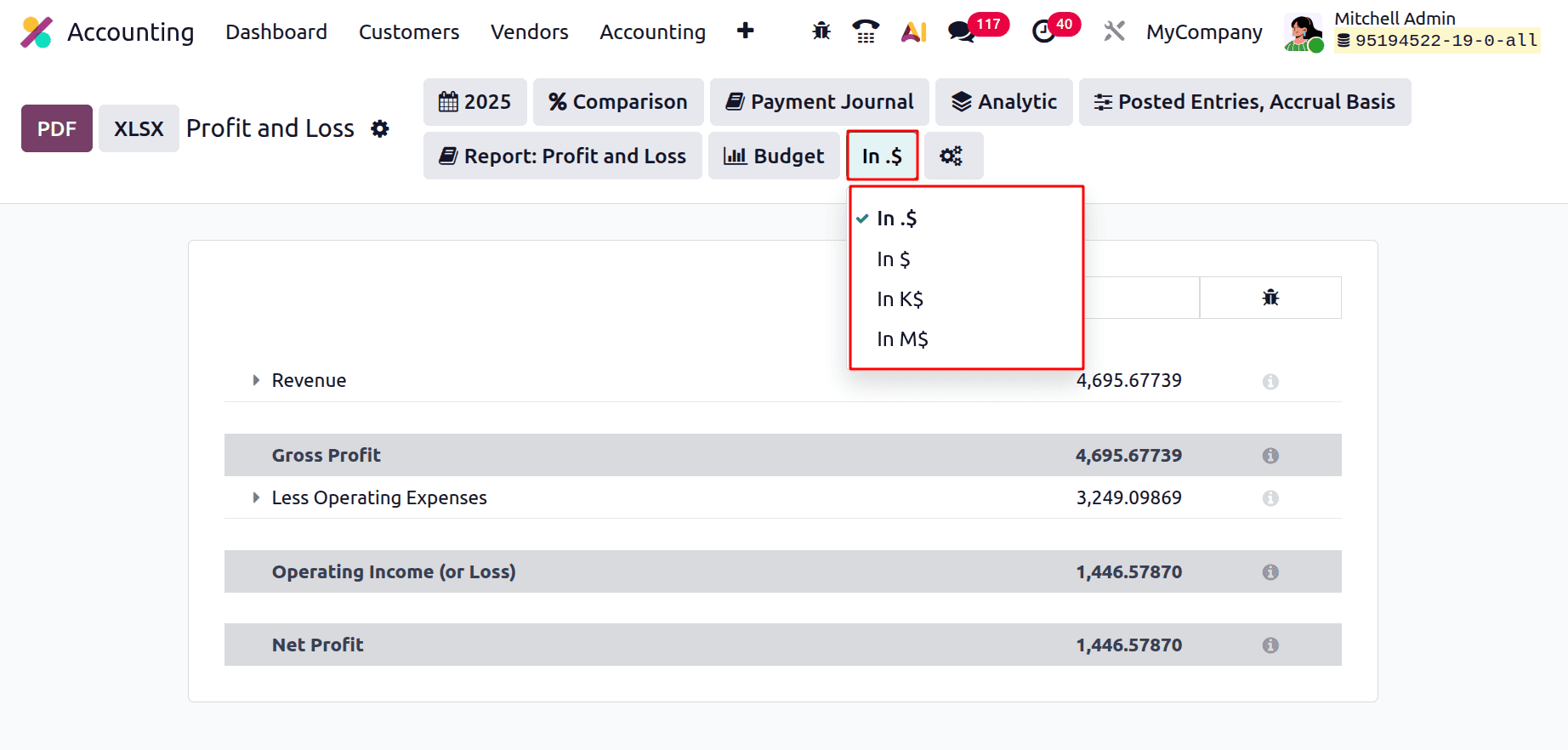Open Report: Profit and Loss selector
Image resolution: width=1568 pixels, height=750 pixels.
[563, 156]
